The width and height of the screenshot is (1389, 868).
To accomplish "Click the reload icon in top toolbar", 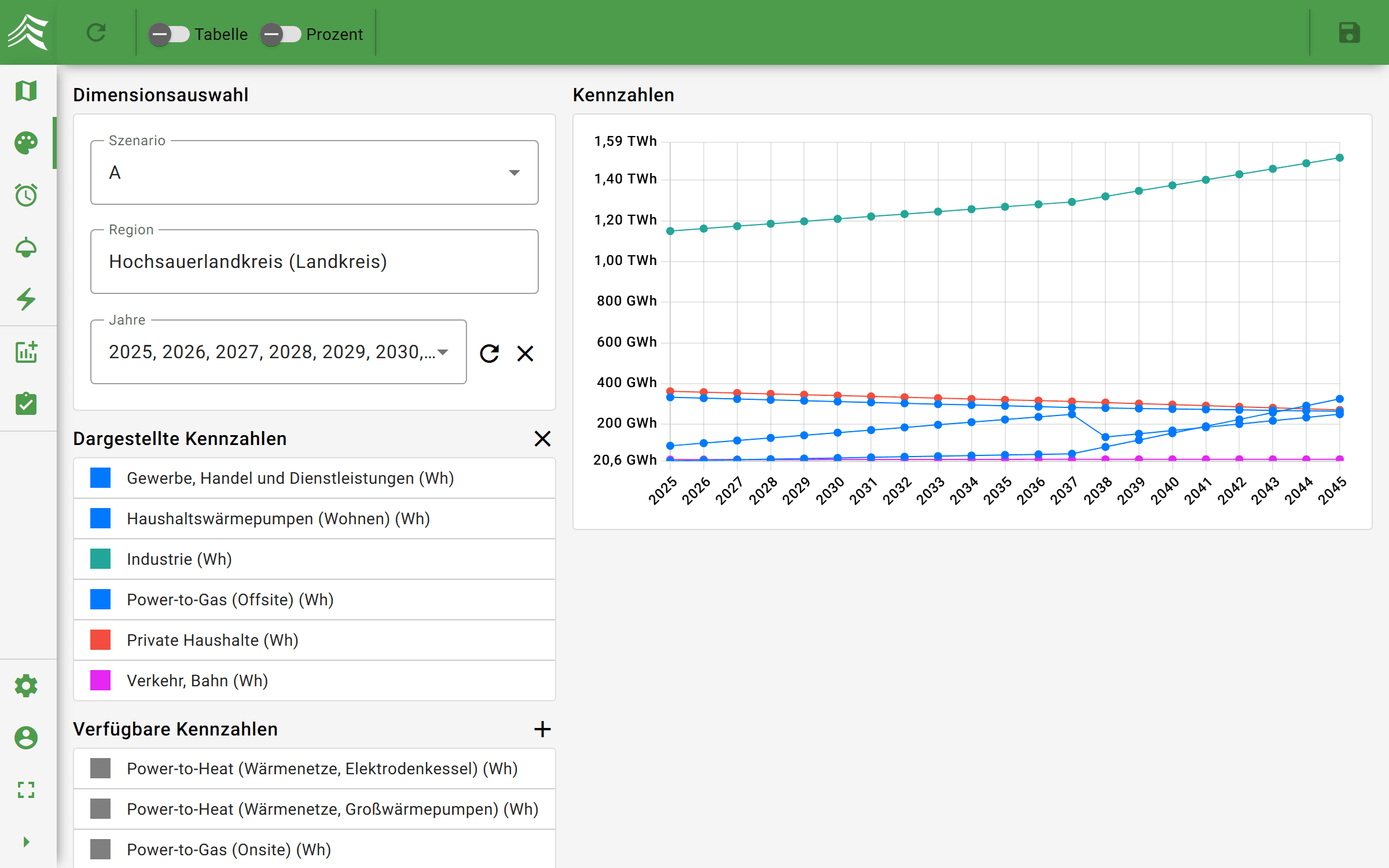I will [x=96, y=33].
